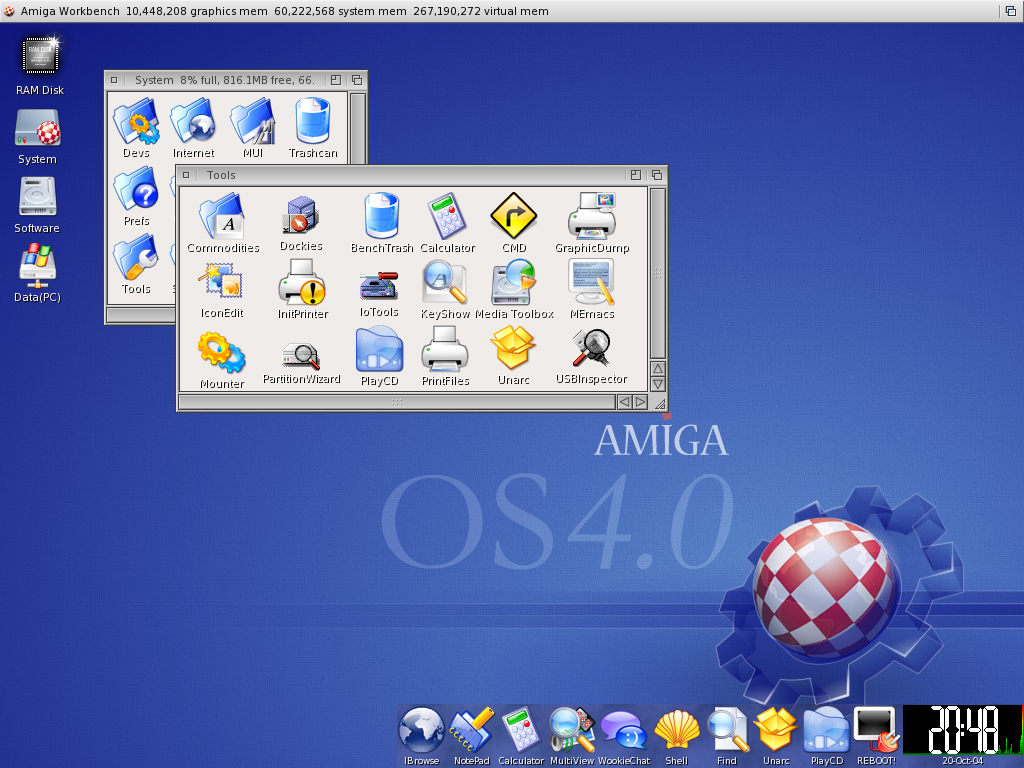Open the Shell from the dock
This screenshot has width=1024, height=768.
pos(676,731)
